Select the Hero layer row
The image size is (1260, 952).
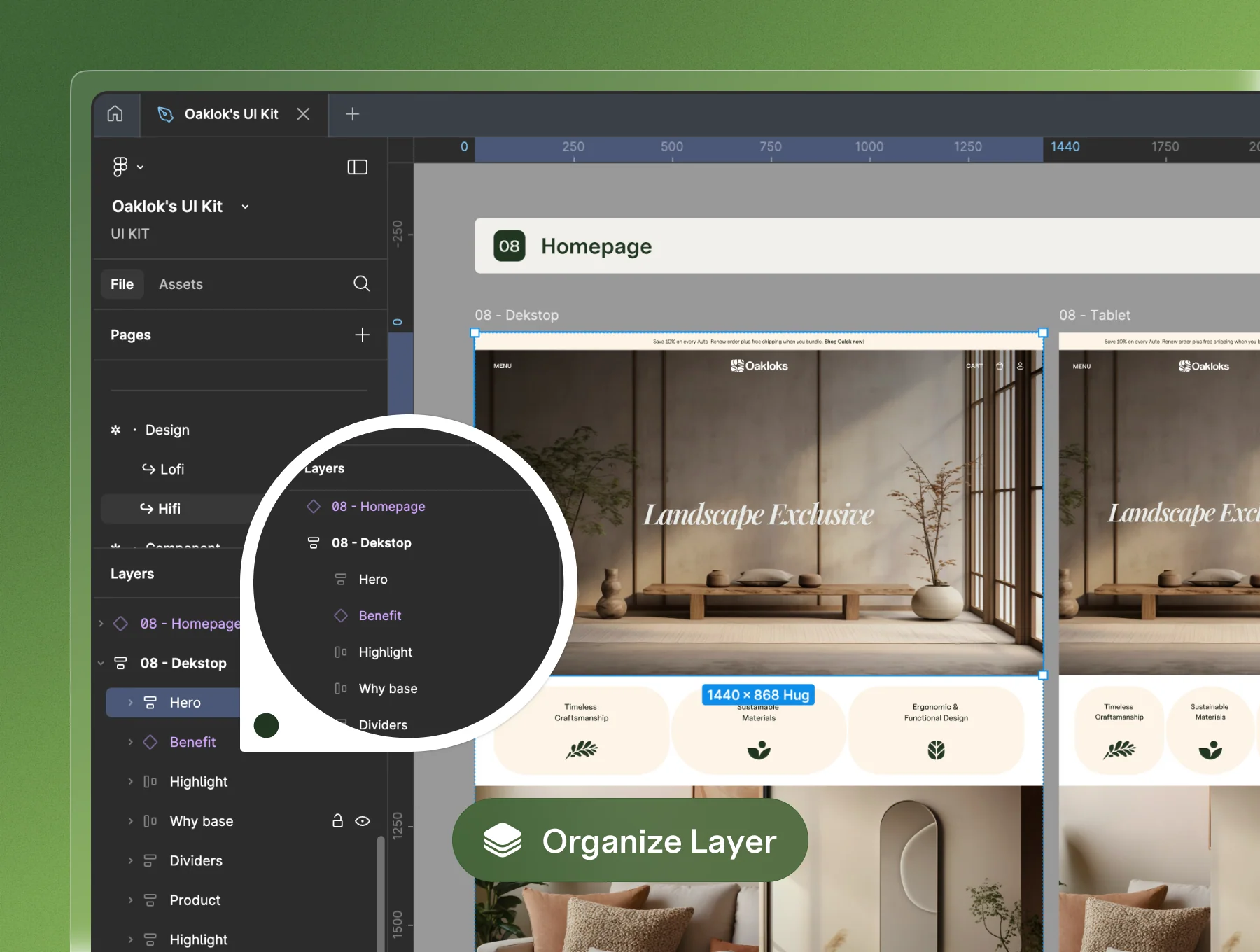click(x=173, y=702)
